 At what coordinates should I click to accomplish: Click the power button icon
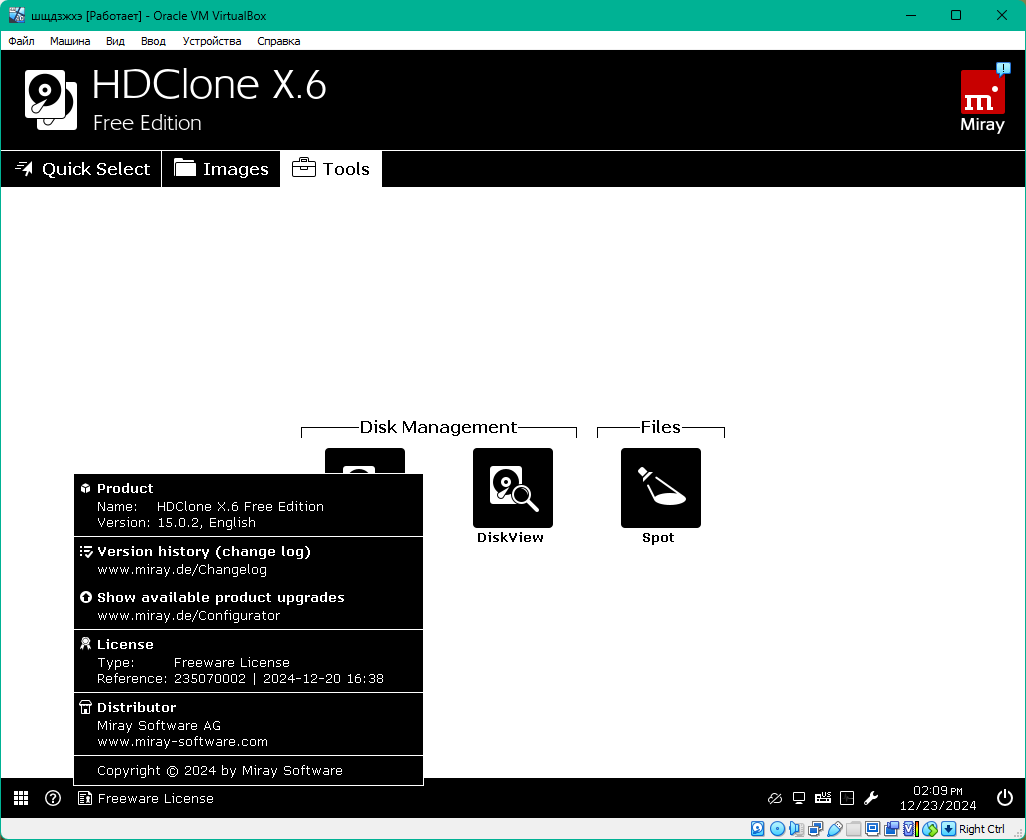pyautogui.click(x=1004, y=797)
